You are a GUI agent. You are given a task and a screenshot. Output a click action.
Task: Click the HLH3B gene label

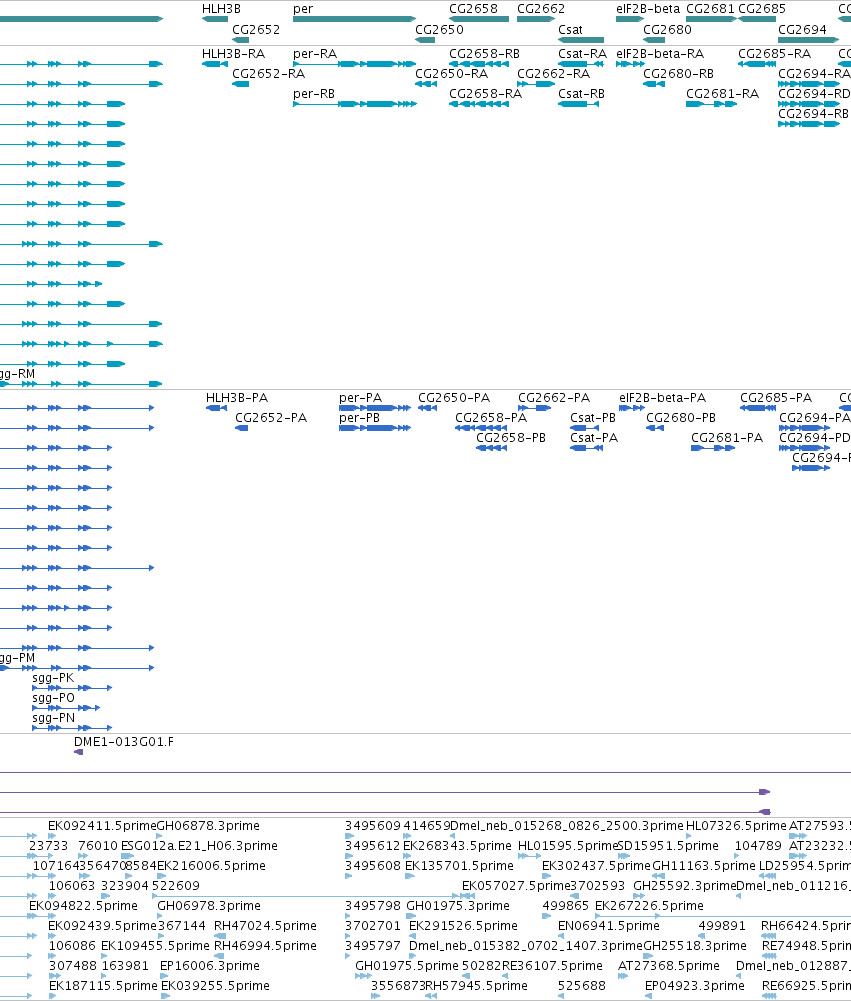(221, 9)
